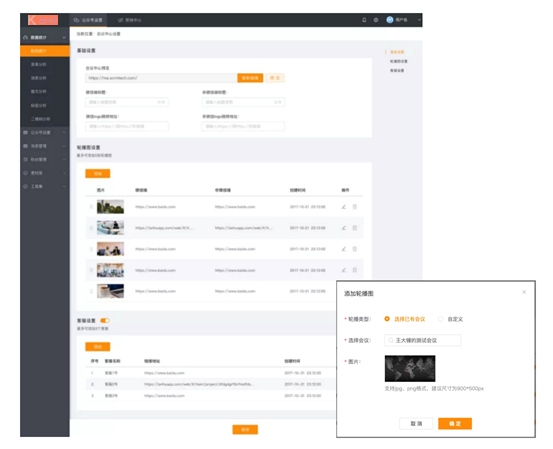Select the 自定义 radio option

point(440,319)
